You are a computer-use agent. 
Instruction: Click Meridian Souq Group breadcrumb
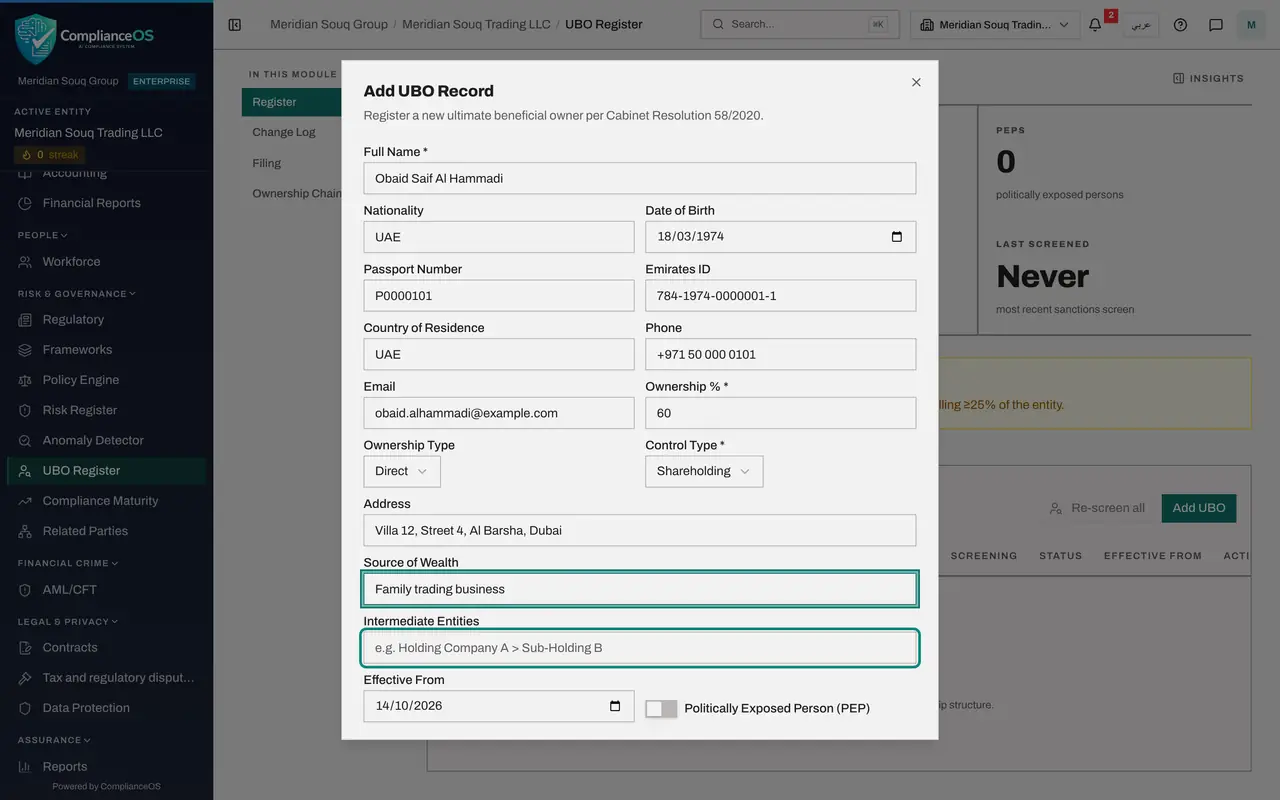pyautogui.click(x=329, y=24)
